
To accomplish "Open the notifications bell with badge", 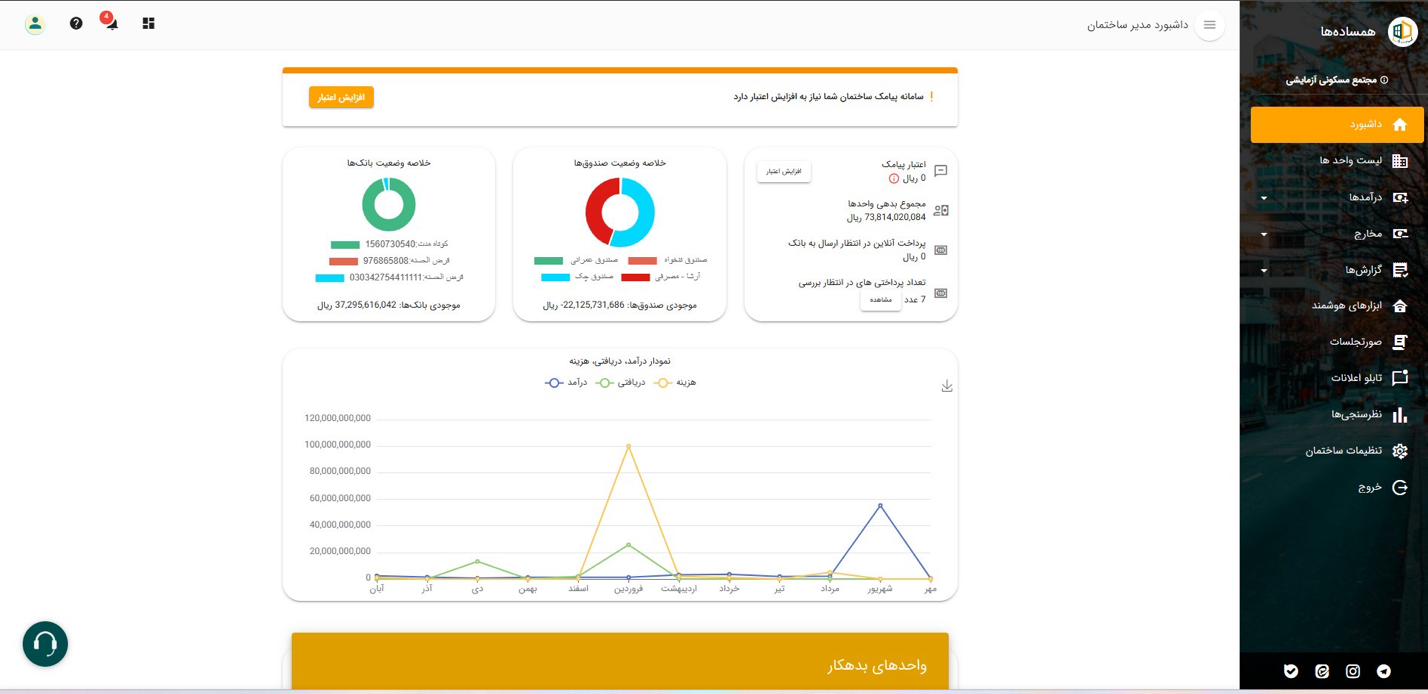I will click(x=111, y=23).
